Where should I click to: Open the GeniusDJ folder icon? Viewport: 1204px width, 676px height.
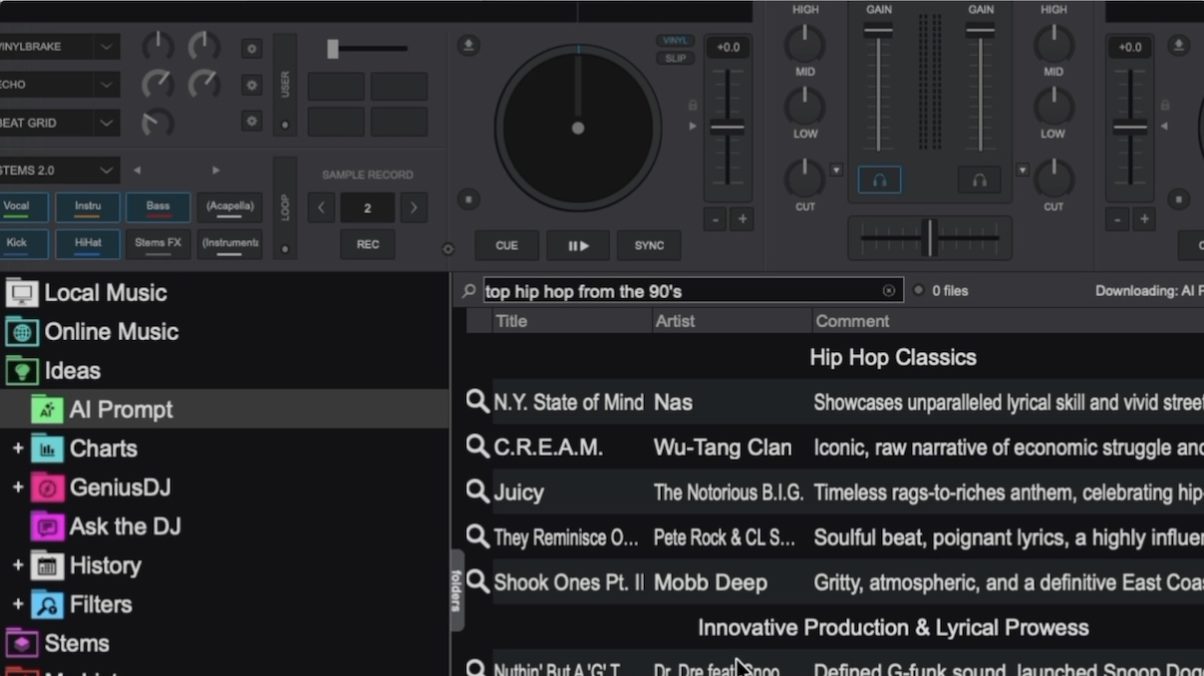click(46, 488)
